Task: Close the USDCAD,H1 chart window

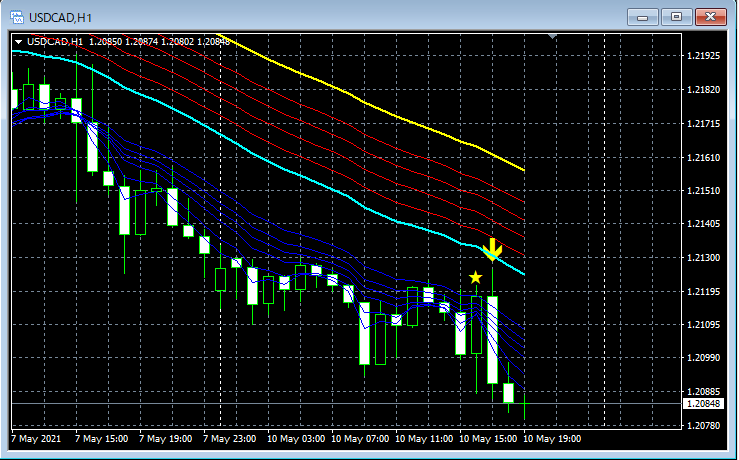Action: (710, 17)
